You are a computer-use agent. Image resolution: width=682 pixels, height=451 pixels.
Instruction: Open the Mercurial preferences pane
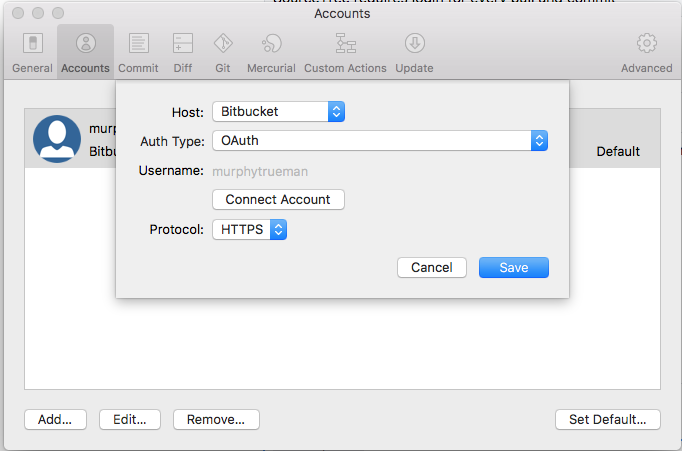click(271, 52)
